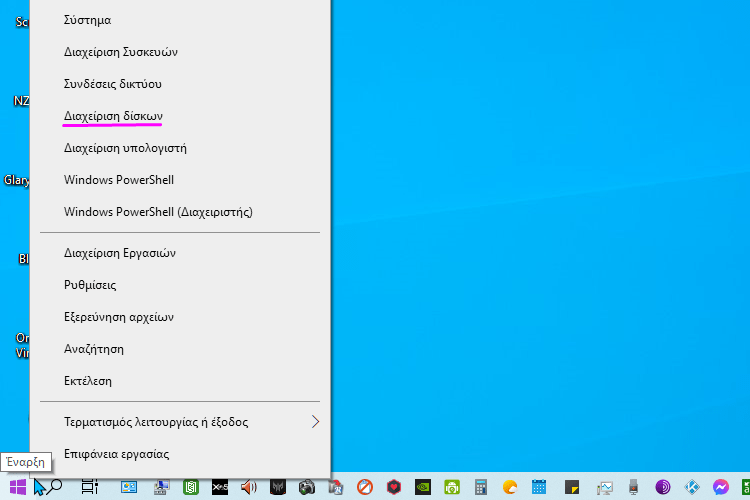Launch Windows PowerShell (Διαχειριστής) entry
The image size is (750, 500).
pyautogui.click(x=180, y=212)
